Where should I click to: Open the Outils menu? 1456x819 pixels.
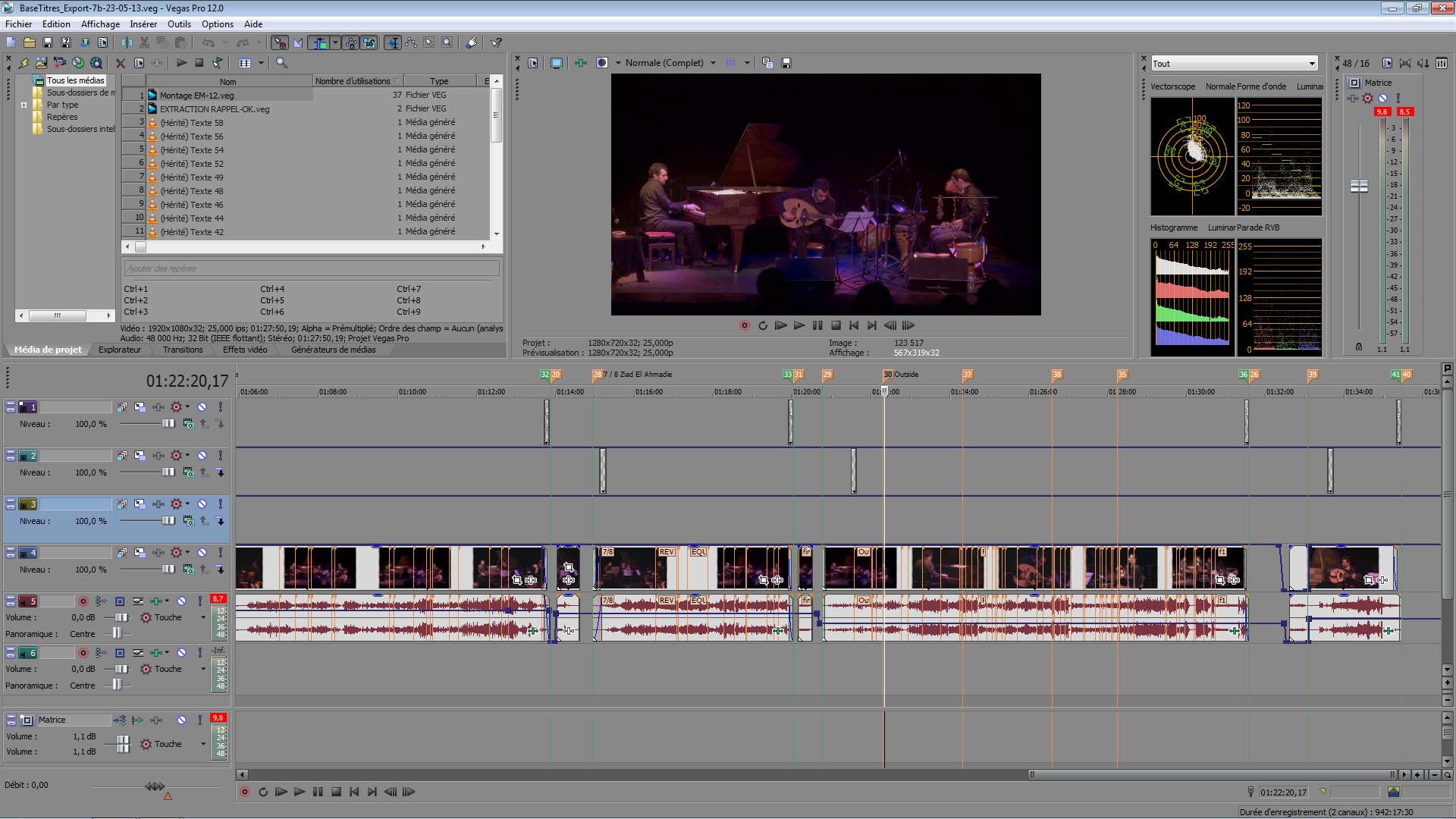point(180,24)
